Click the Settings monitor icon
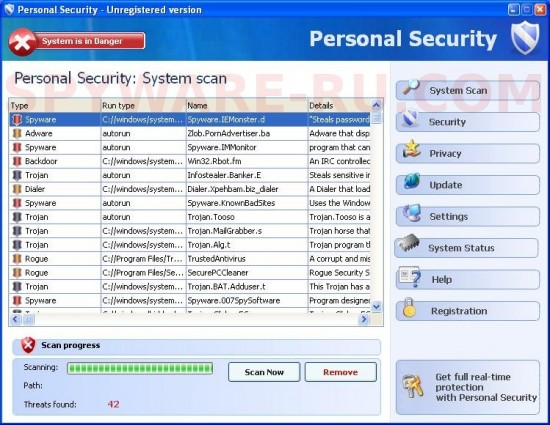The height and width of the screenshot is (425, 550). coord(412,212)
